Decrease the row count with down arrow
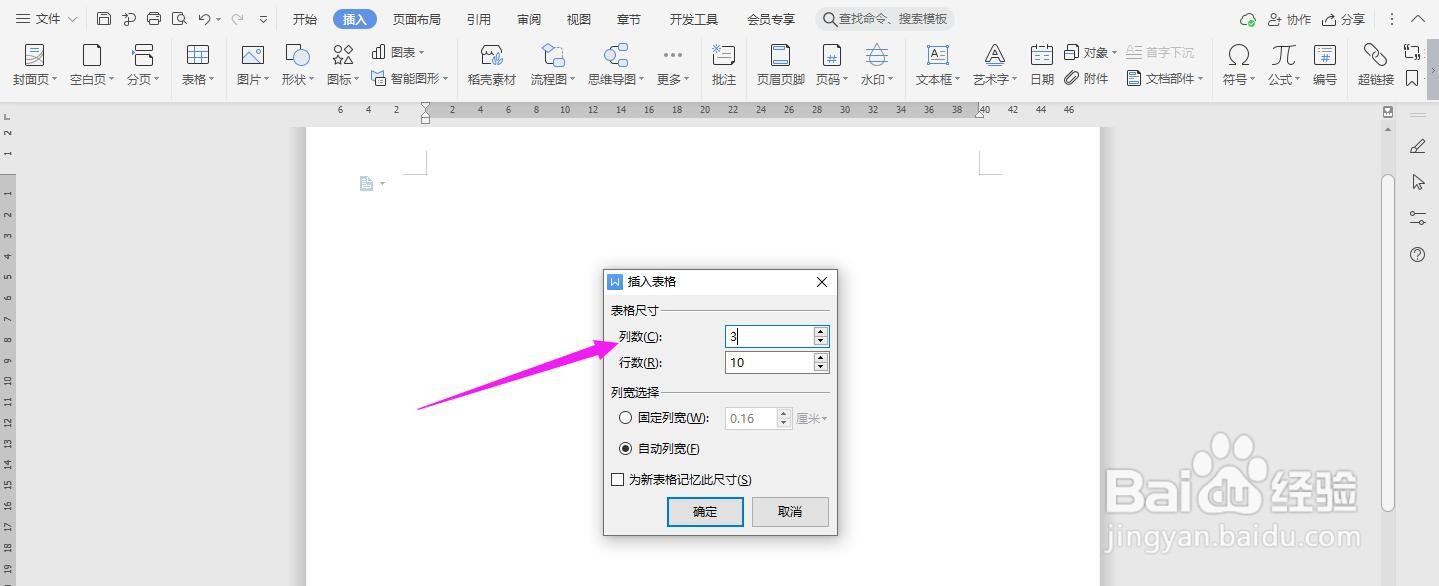Screen dimensions: 1439x586 (821, 367)
